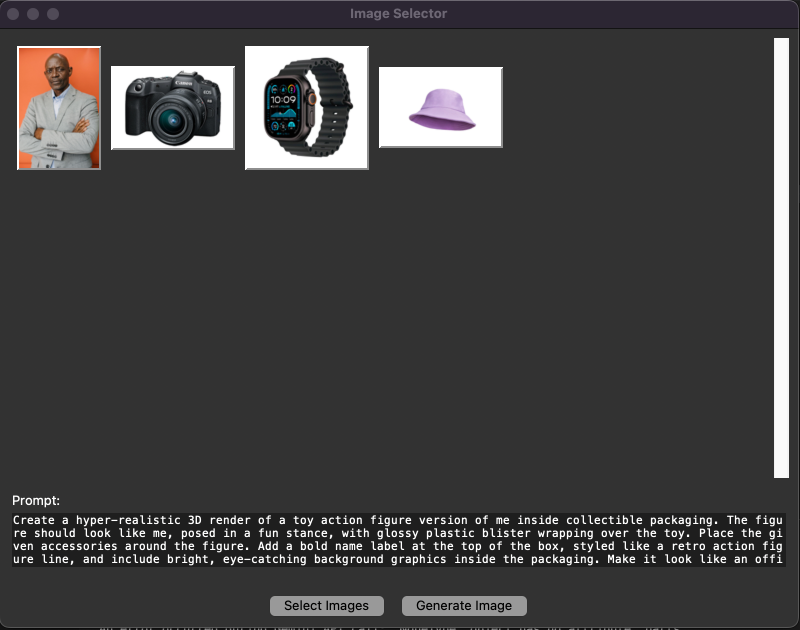Viewport: 800px width, 630px height.
Task: Place cursor in the prompt's last line
Action: (300, 560)
